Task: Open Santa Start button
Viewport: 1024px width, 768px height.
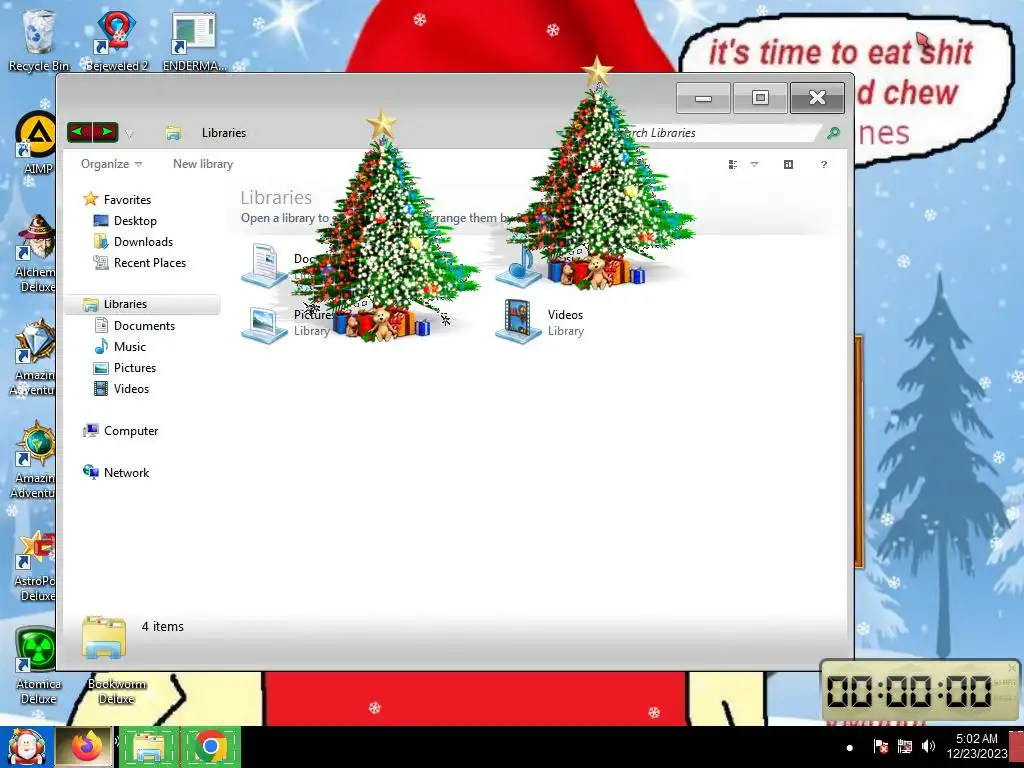Action: (25, 747)
